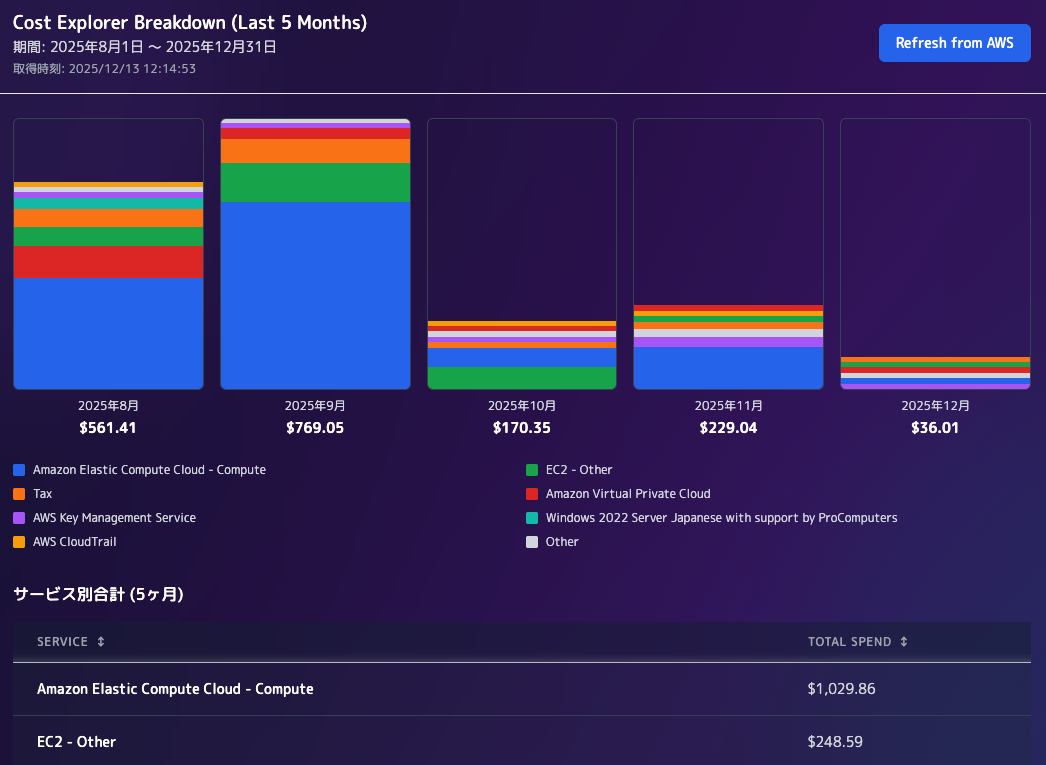Click red Amazon Virtual Private Cloud swatch
This screenshot has height=765, width=1046.
pos(532,494)
